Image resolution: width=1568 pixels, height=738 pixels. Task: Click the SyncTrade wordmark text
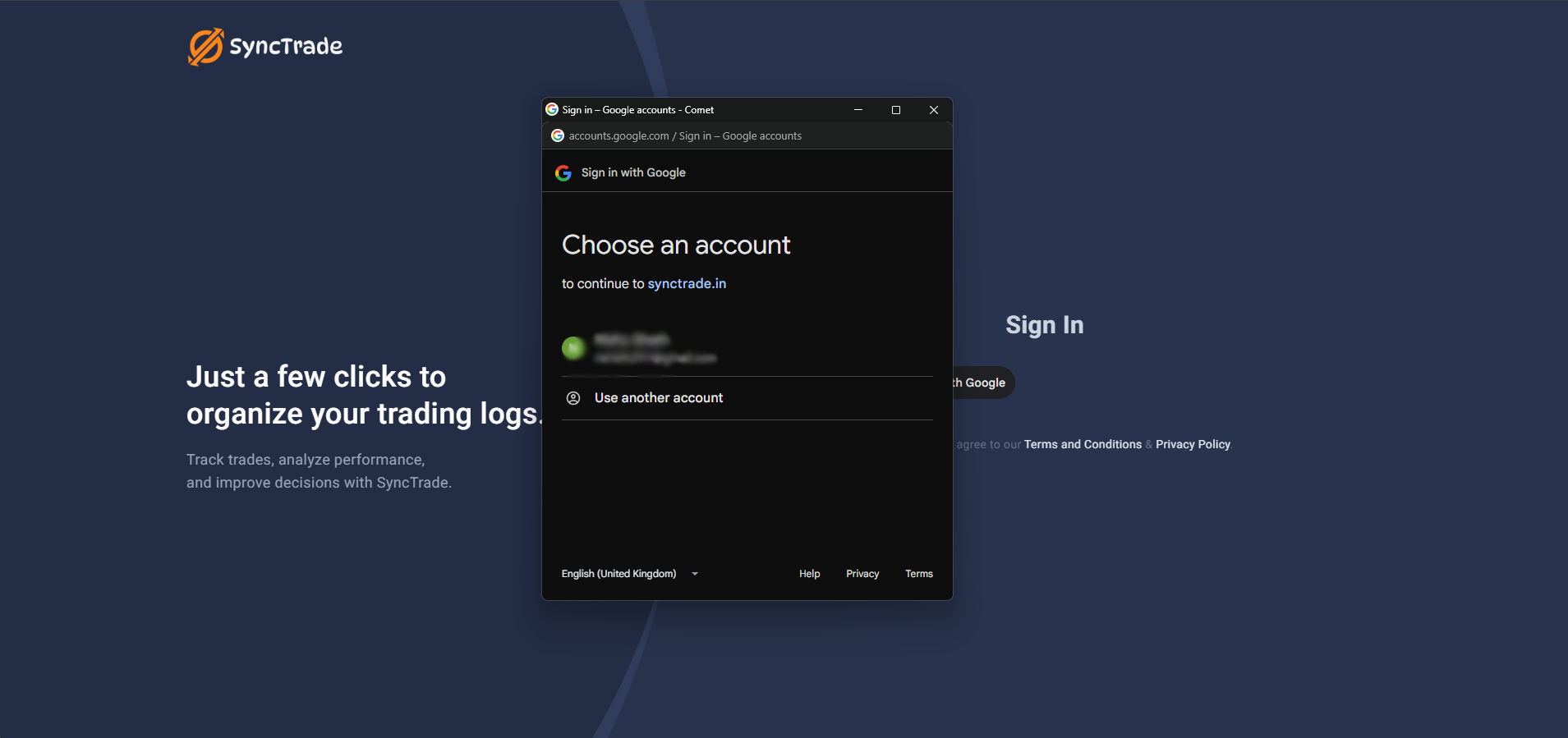click(286, 47)
